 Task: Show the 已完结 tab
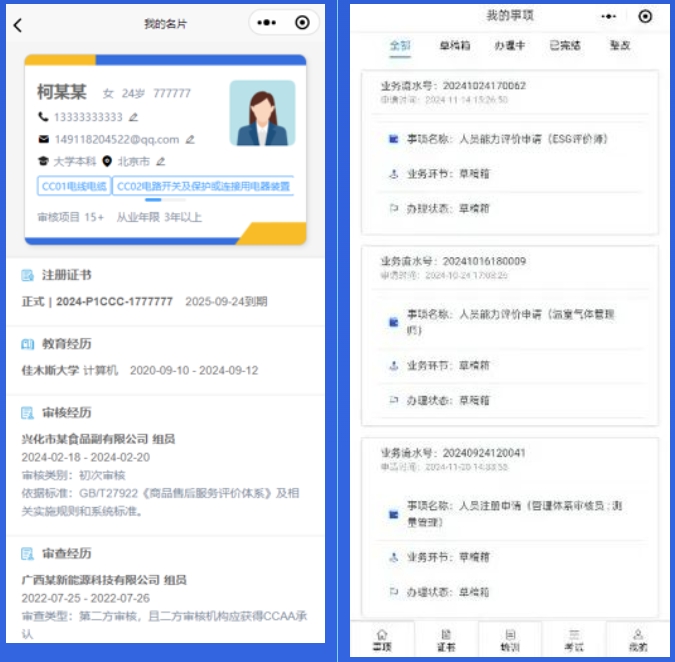click(565, 46)
